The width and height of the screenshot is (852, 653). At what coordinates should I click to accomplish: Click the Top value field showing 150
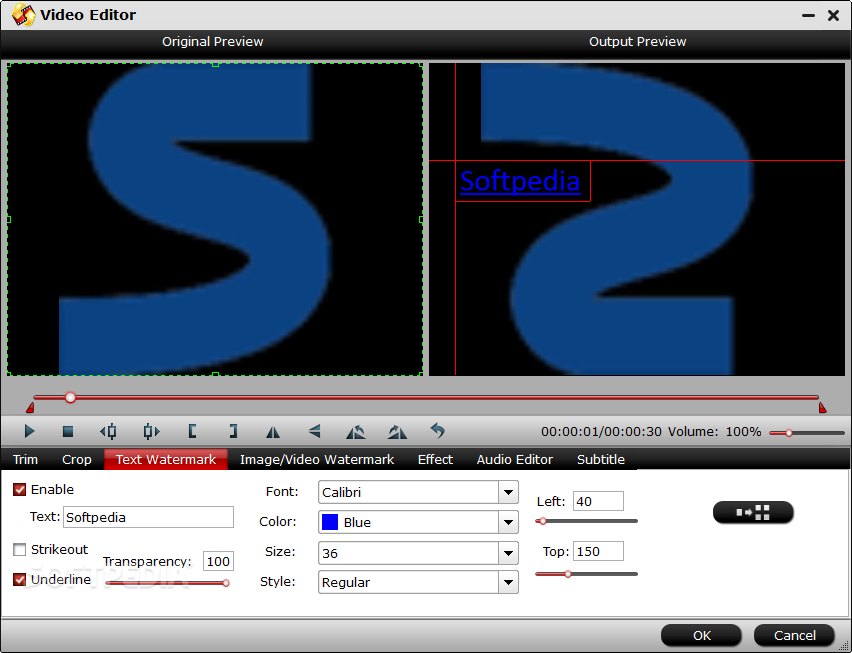[x=598, y=551]
